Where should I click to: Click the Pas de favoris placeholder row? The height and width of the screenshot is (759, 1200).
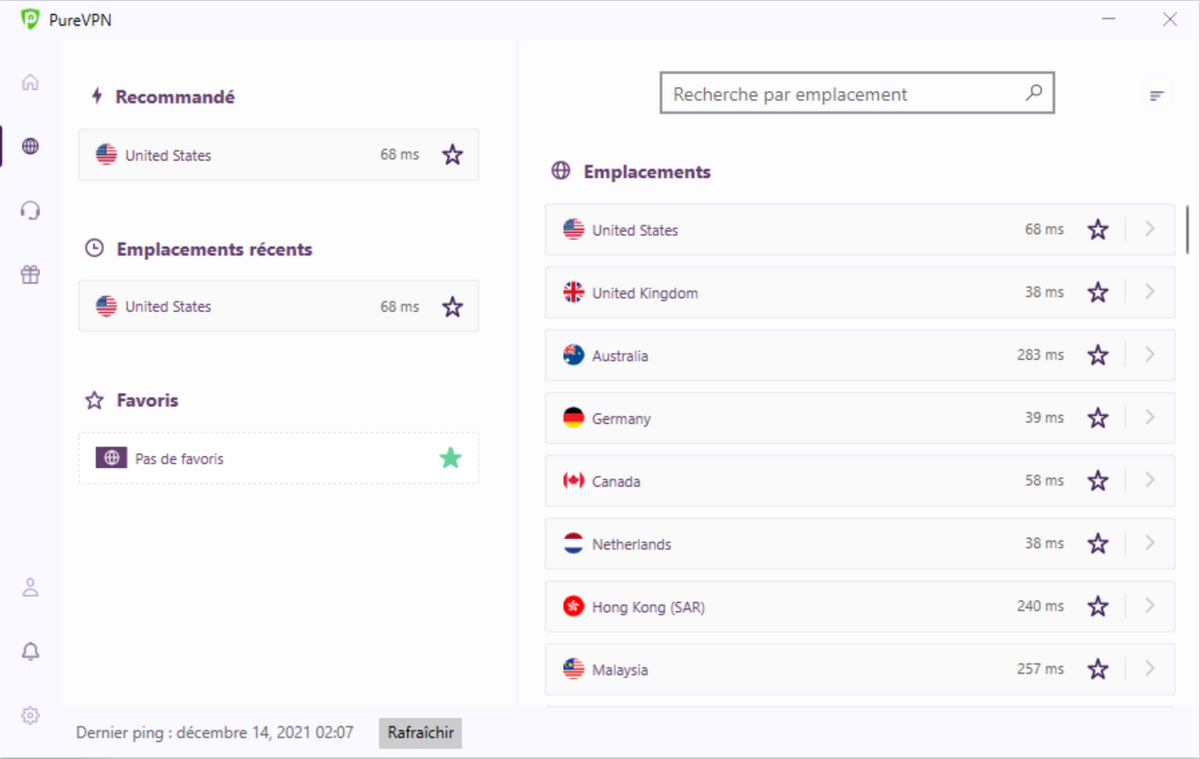[278, 458]
